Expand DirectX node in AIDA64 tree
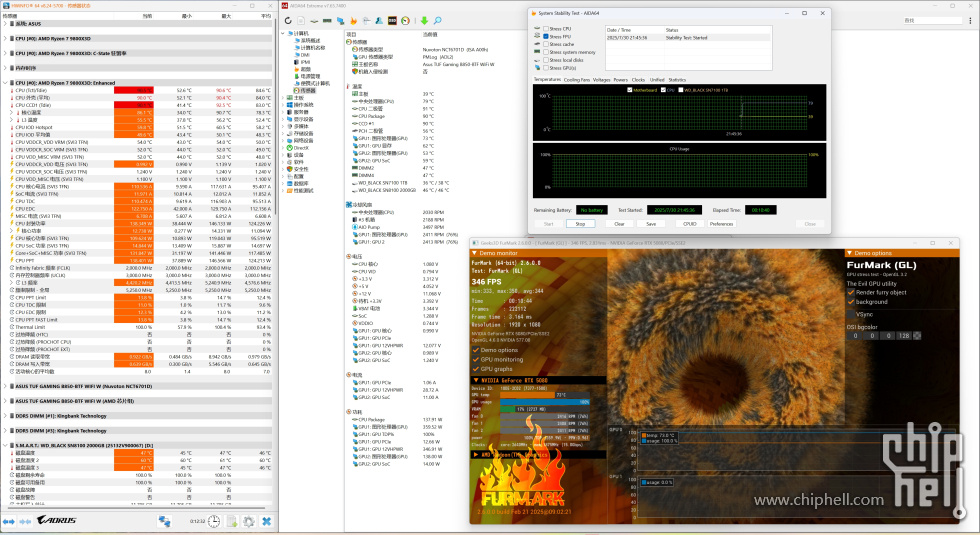This screenshot has width=980, height=535. [x=283, y=148]
